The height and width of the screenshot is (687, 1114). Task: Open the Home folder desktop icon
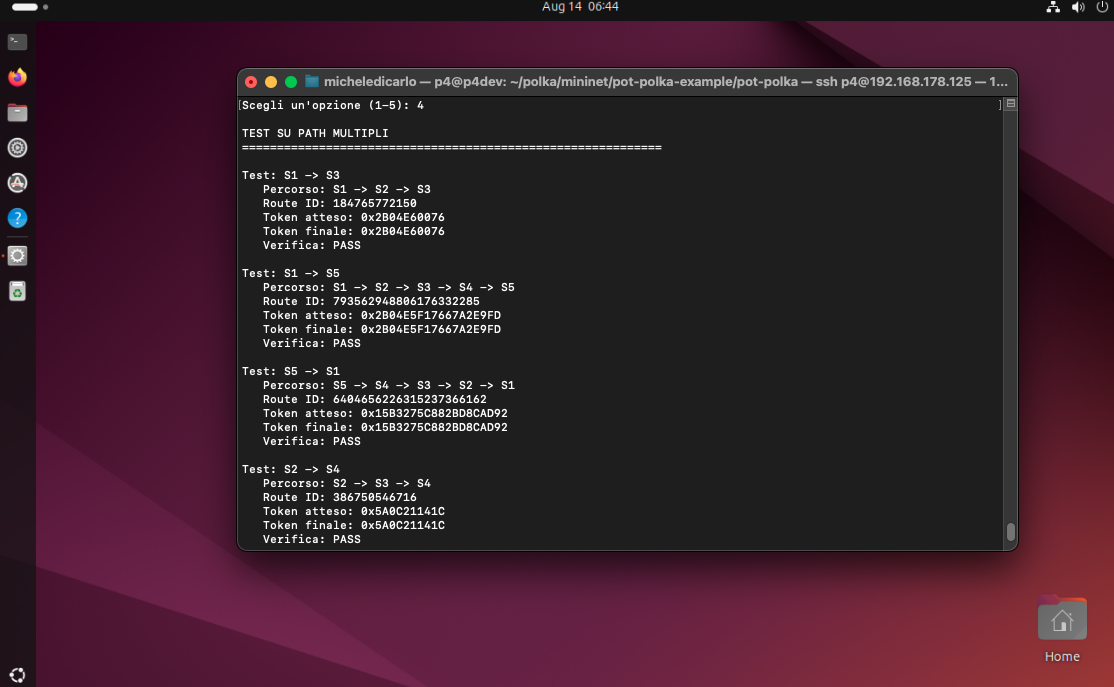pyautogui.click(x=1061, y=620)
